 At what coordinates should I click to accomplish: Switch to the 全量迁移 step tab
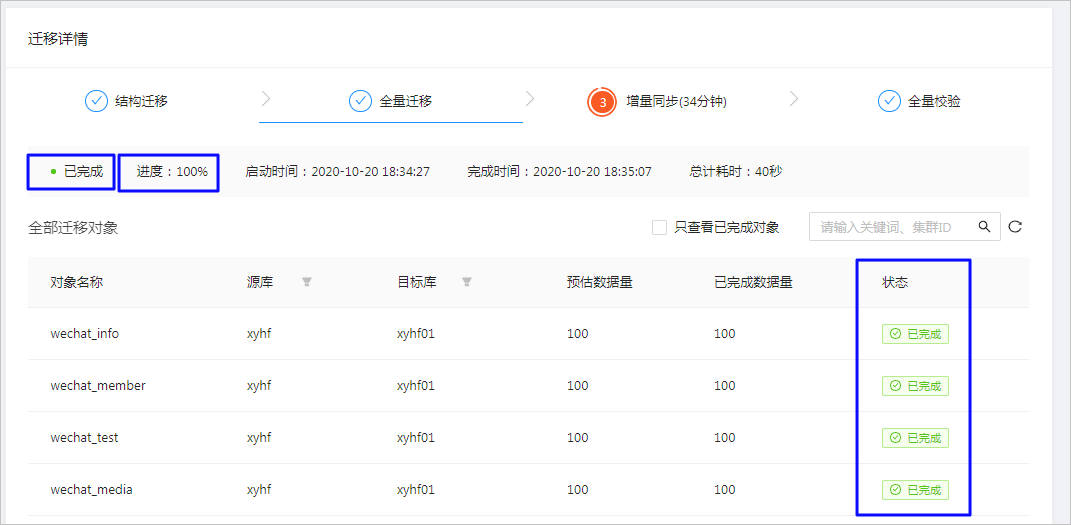pos(390,102)
